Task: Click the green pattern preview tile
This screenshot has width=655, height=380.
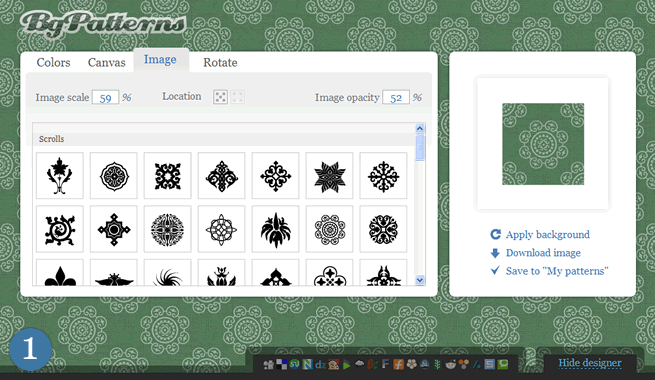Action: [x=543, y=144]
